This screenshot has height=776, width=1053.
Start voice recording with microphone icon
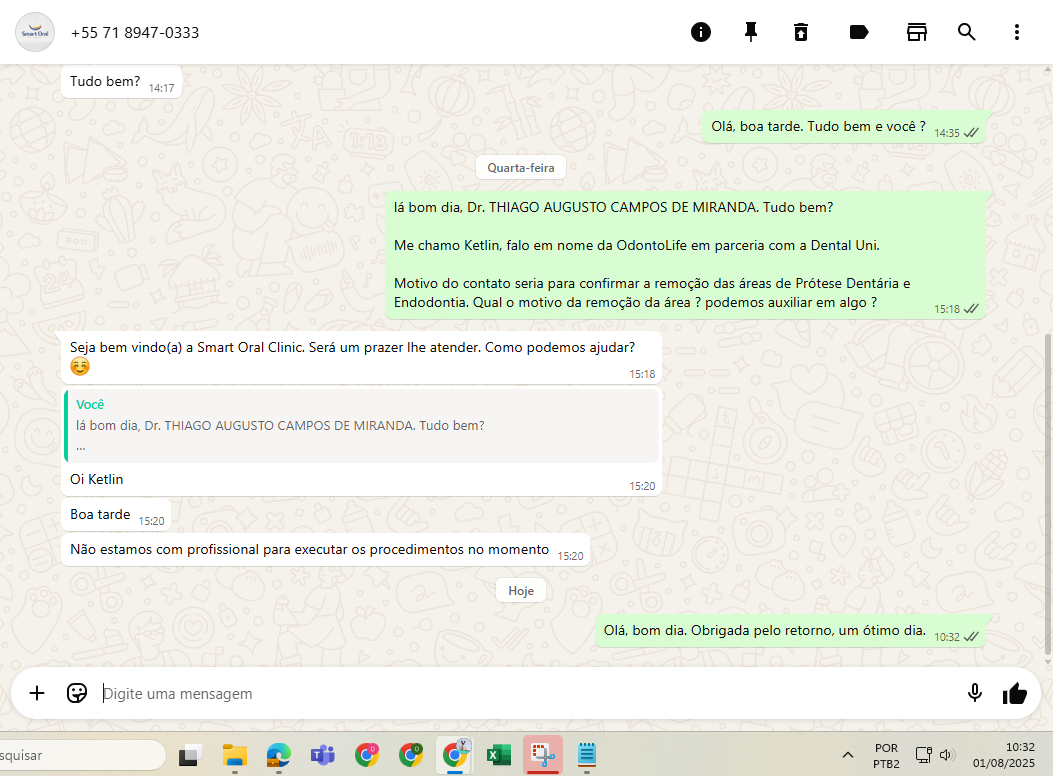pos(974,693)
